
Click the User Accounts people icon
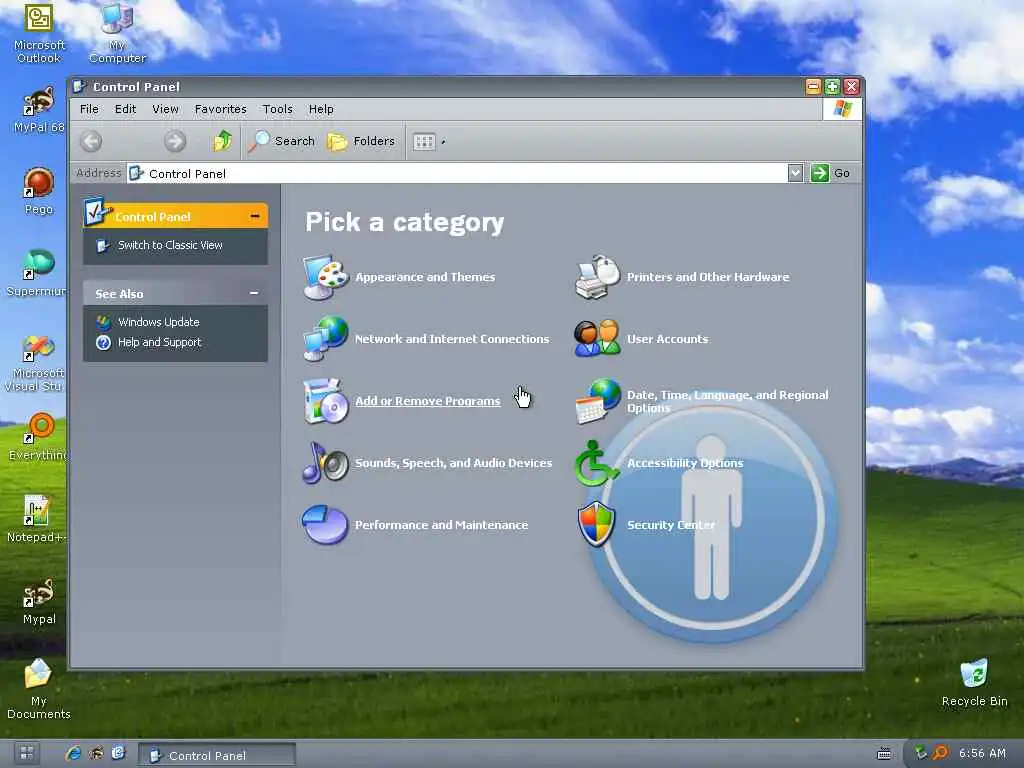pos(598,338)
